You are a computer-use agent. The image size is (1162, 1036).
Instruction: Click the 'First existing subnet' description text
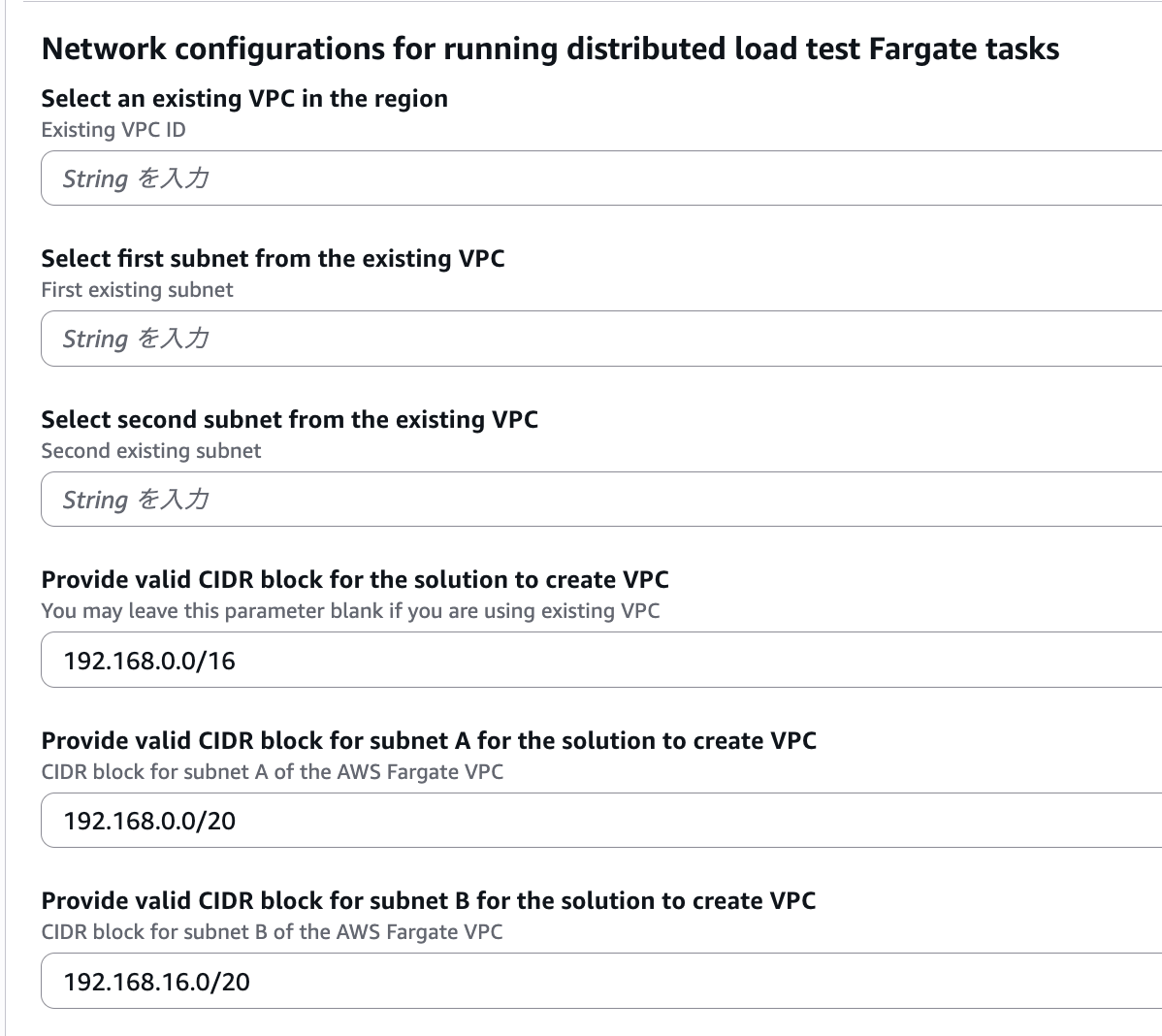[x=137, y=290]
